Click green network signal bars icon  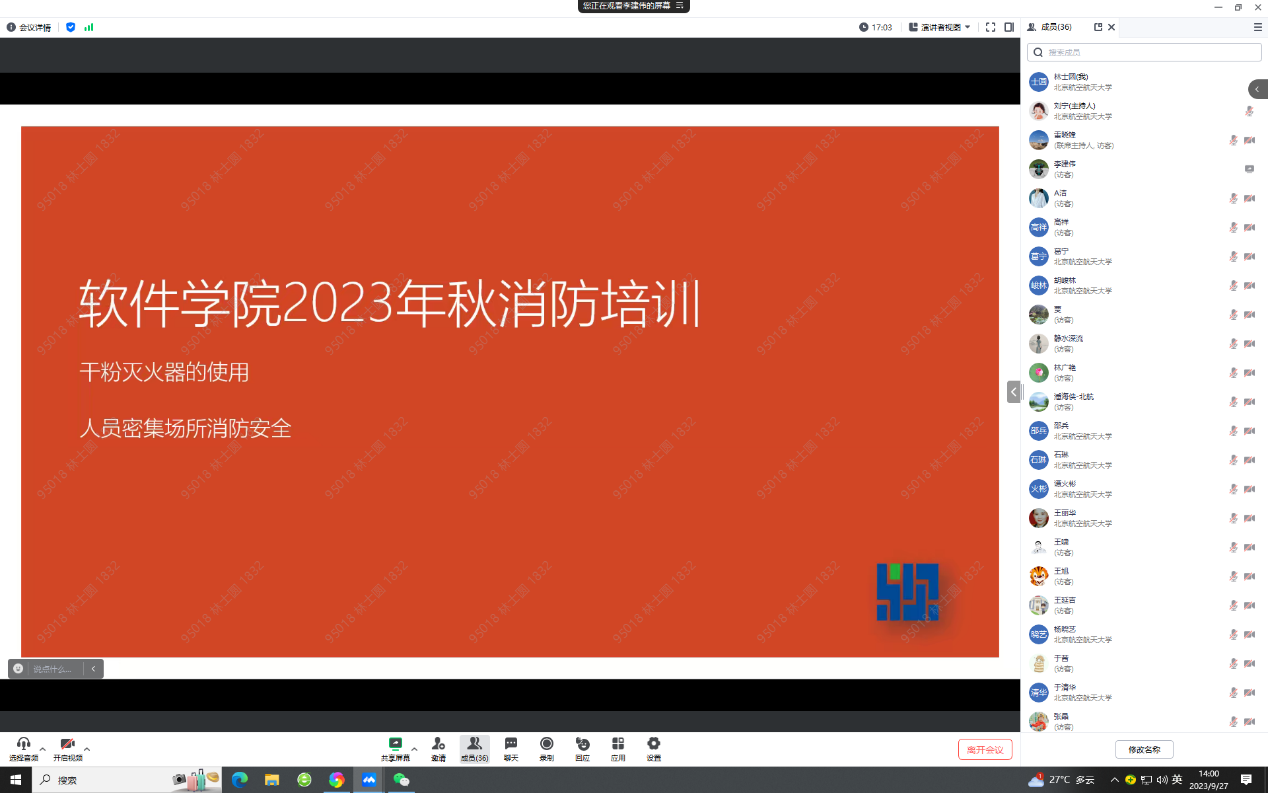89,27
